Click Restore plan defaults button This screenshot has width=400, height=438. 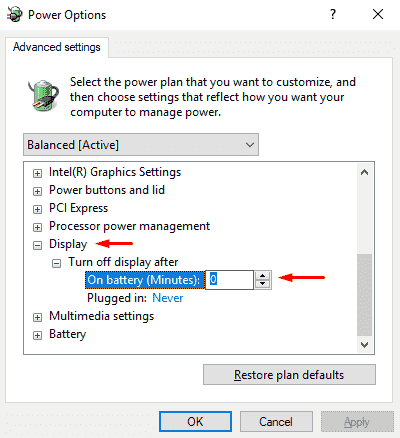click(289, 375)
